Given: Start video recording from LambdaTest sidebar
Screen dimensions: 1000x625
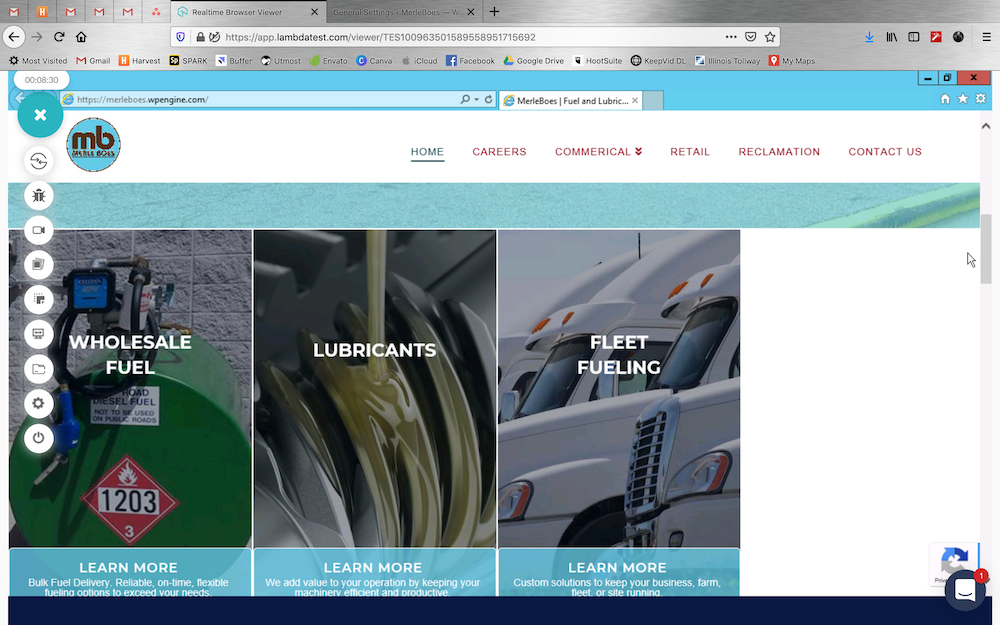Looking at the screenshot, I should pyautogui.click(x=38, y=230).
